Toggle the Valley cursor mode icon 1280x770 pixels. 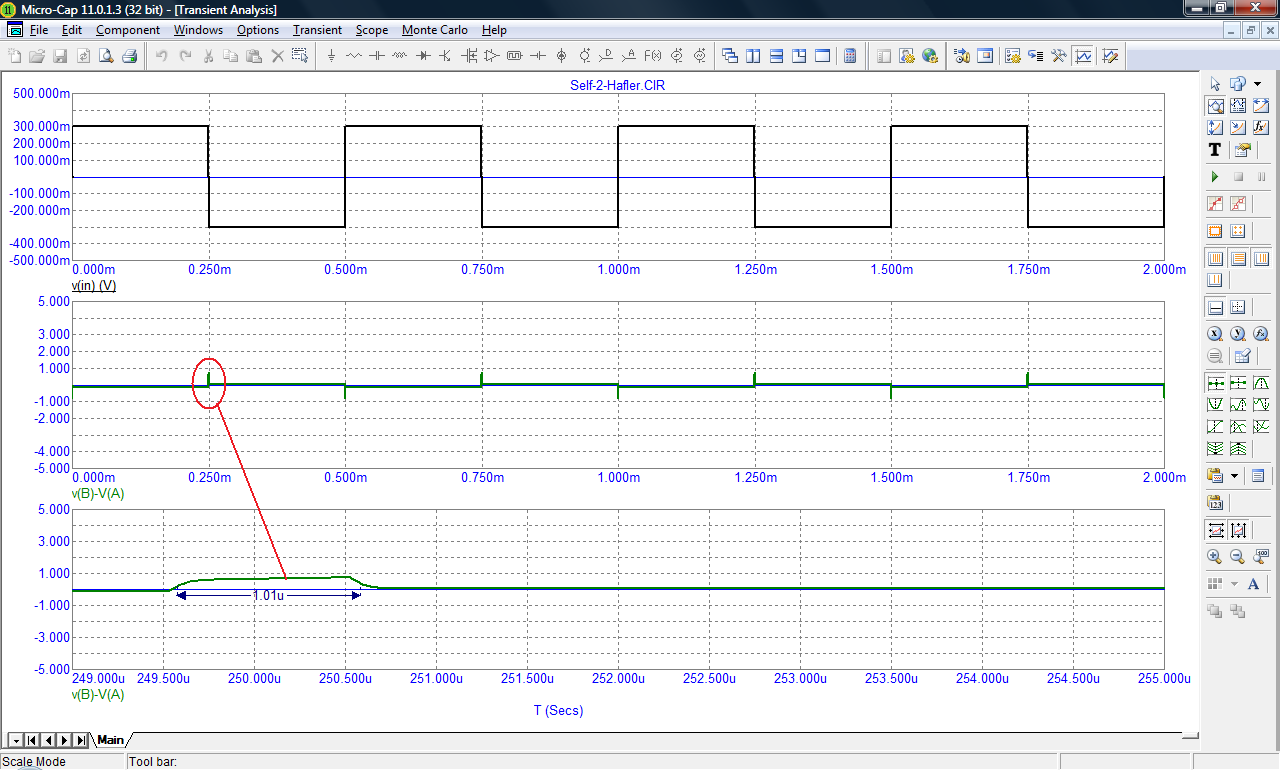(1215, 405)
